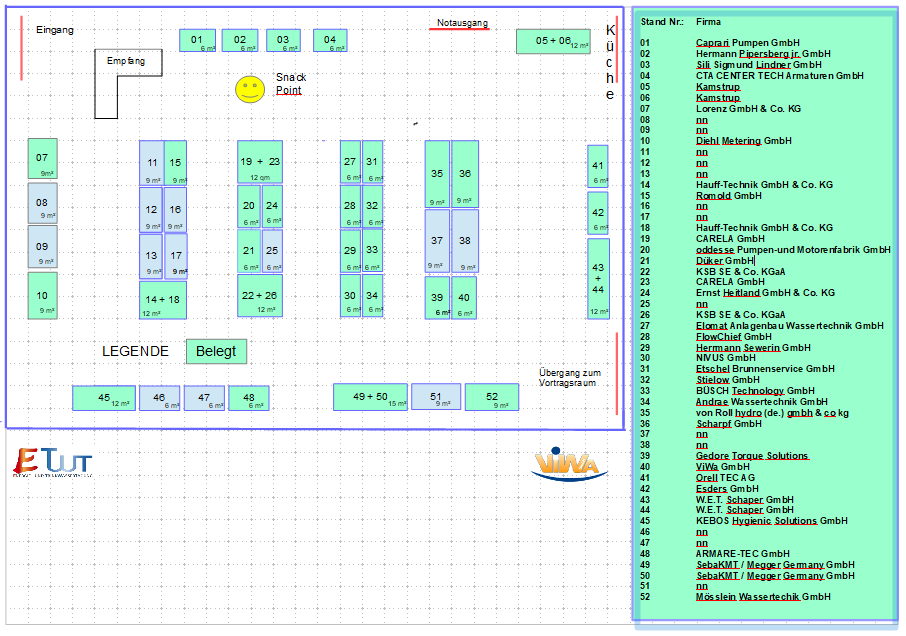Click booth 10 in the left column

tap(42, 296)
